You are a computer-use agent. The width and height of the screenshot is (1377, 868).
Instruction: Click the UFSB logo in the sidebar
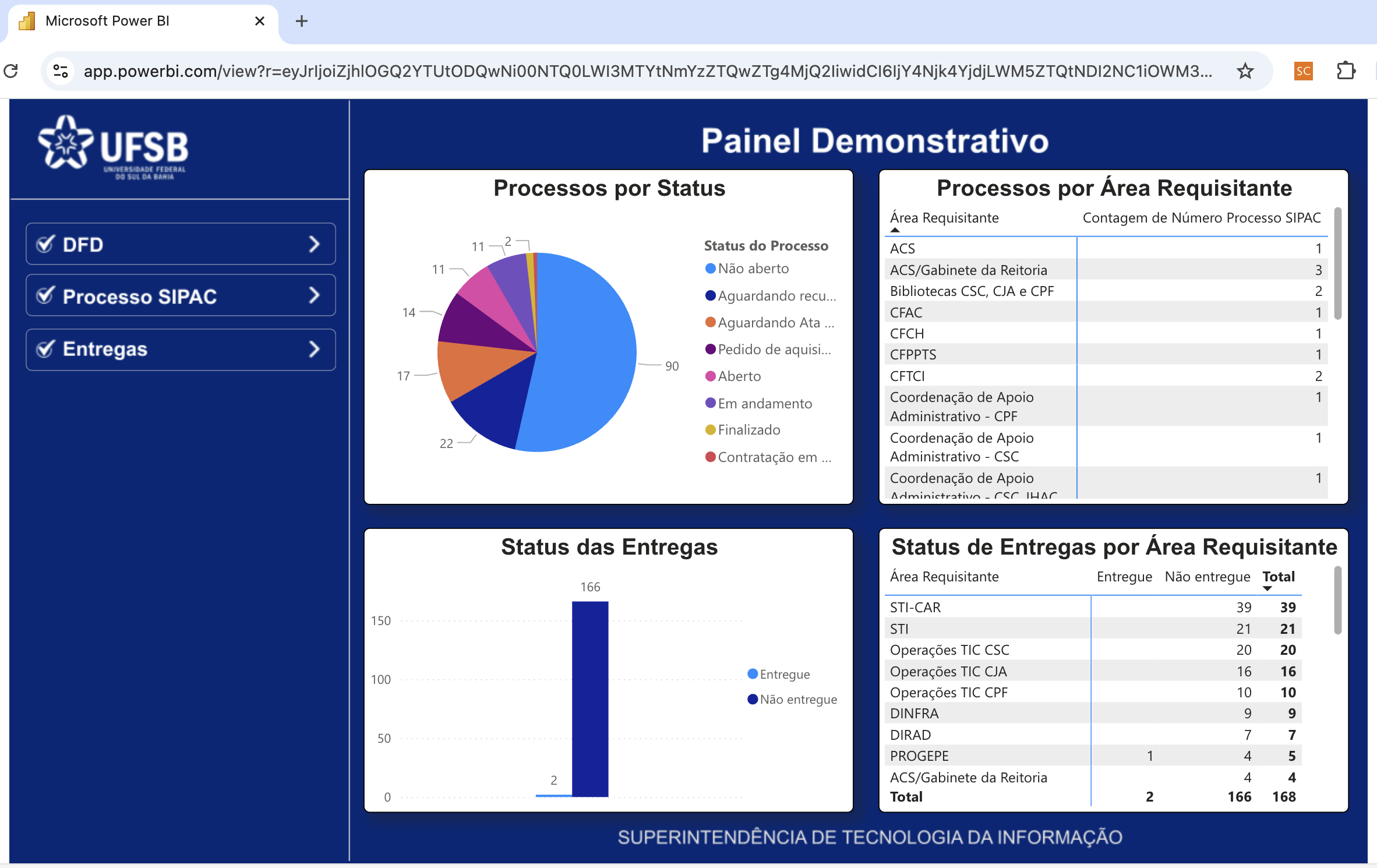[111, 146]
